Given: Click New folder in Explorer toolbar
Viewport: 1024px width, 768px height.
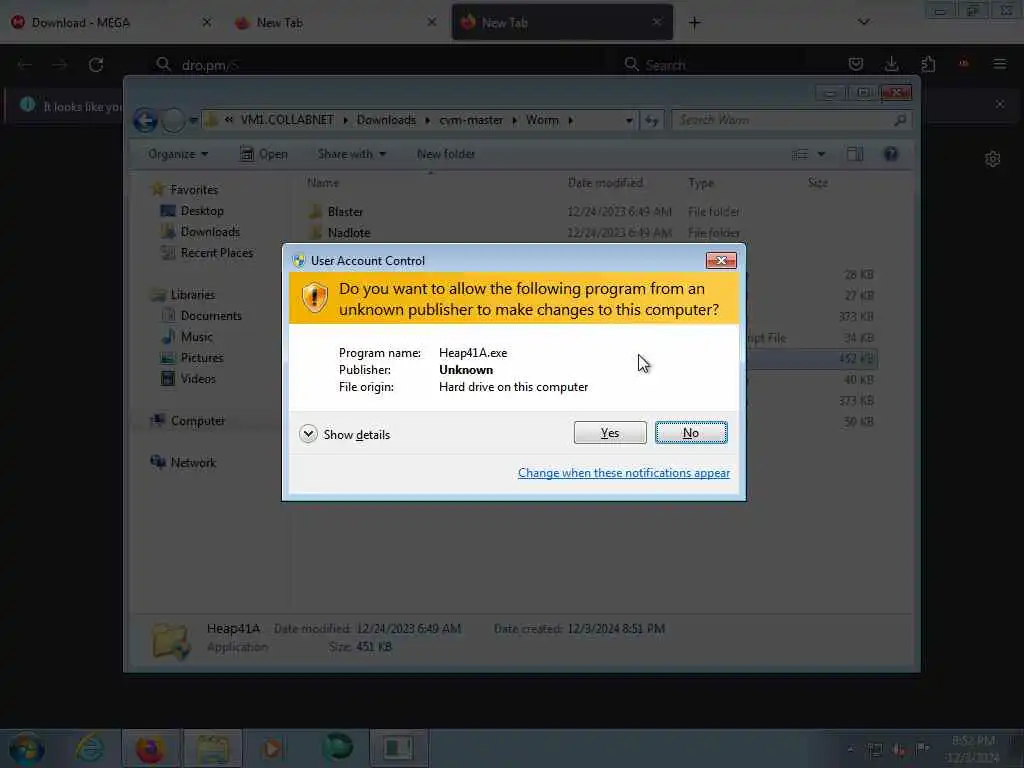Looking at the screenshot, I should tap(446, 154).
